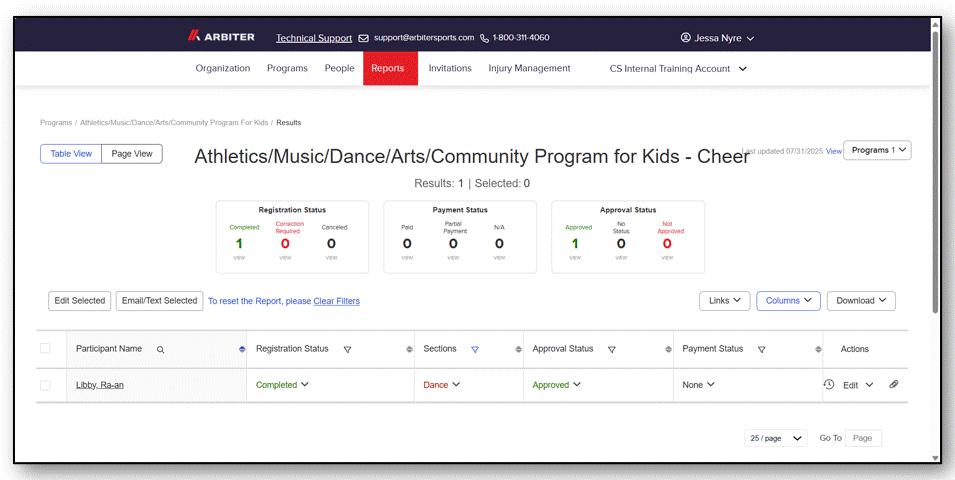Open participant Libby, Ra-an link

(x=100, y=385)
